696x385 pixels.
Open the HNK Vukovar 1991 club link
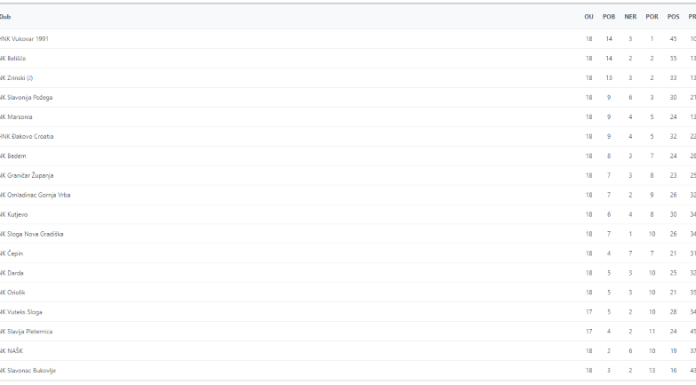(x=24, y=39)
